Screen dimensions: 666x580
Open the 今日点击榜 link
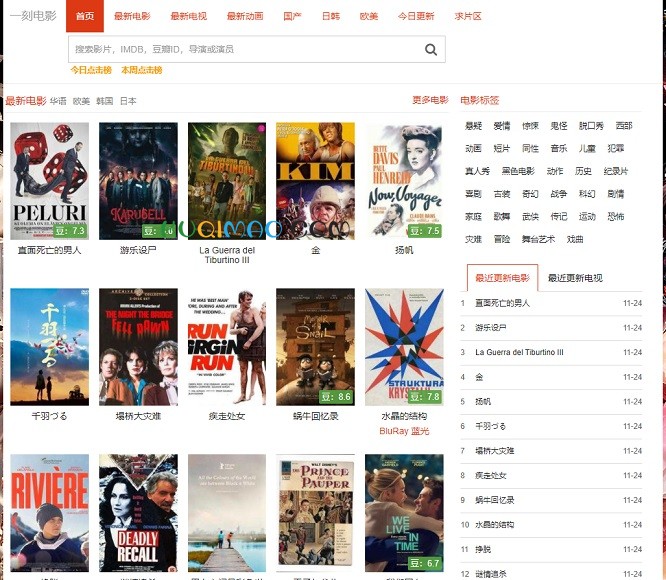coord(91,70)
